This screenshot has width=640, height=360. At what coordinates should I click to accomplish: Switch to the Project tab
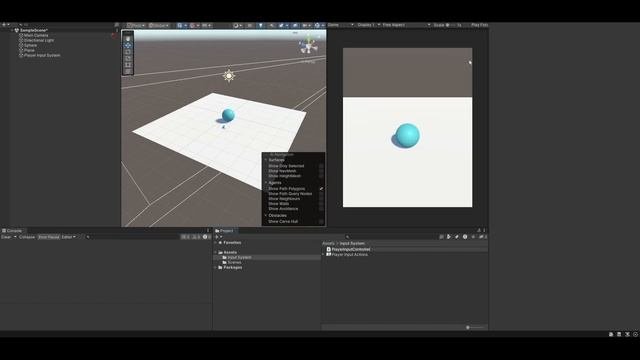point(224,231)
